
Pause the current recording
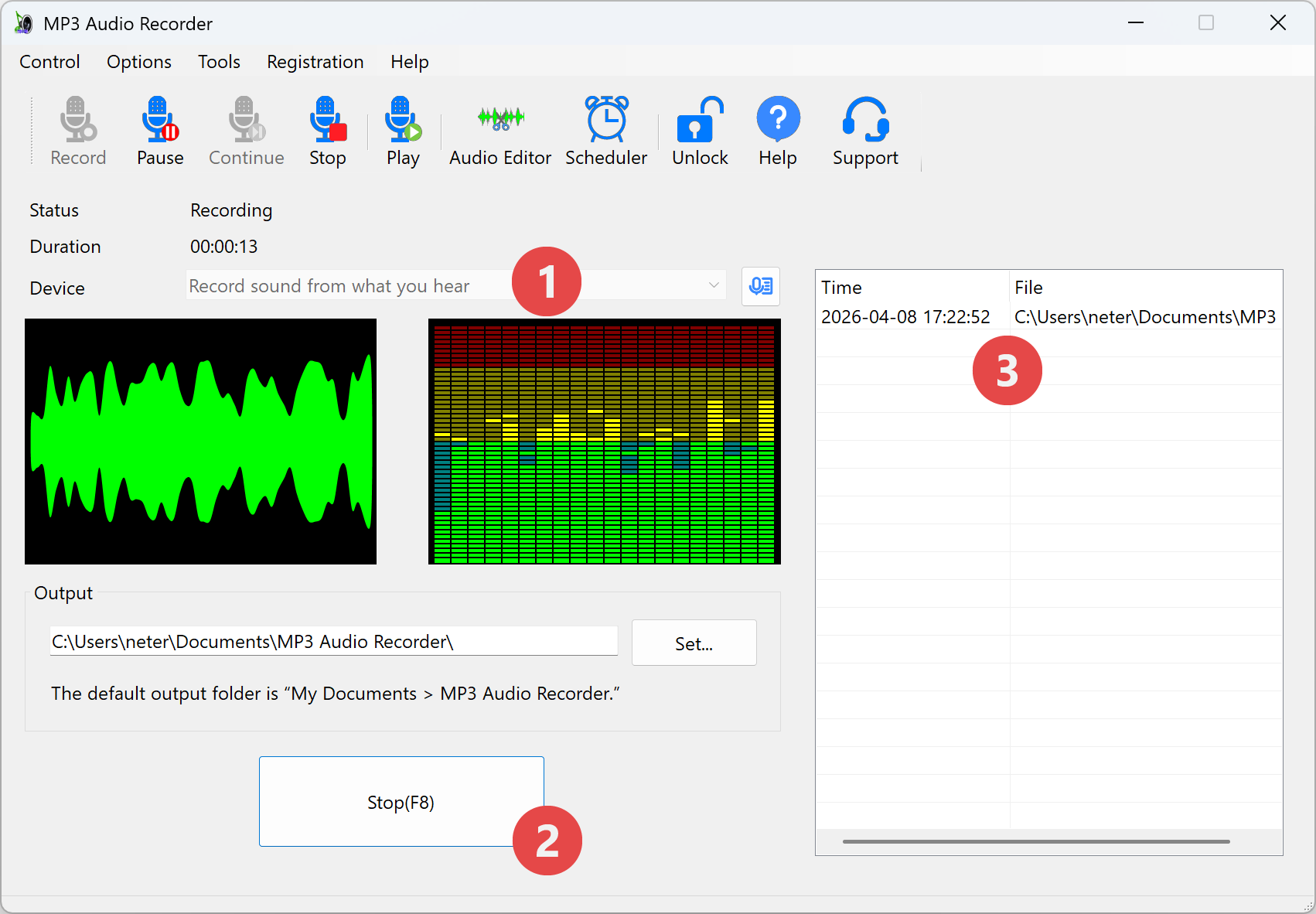pyautogui.click(x=160, y=131)
